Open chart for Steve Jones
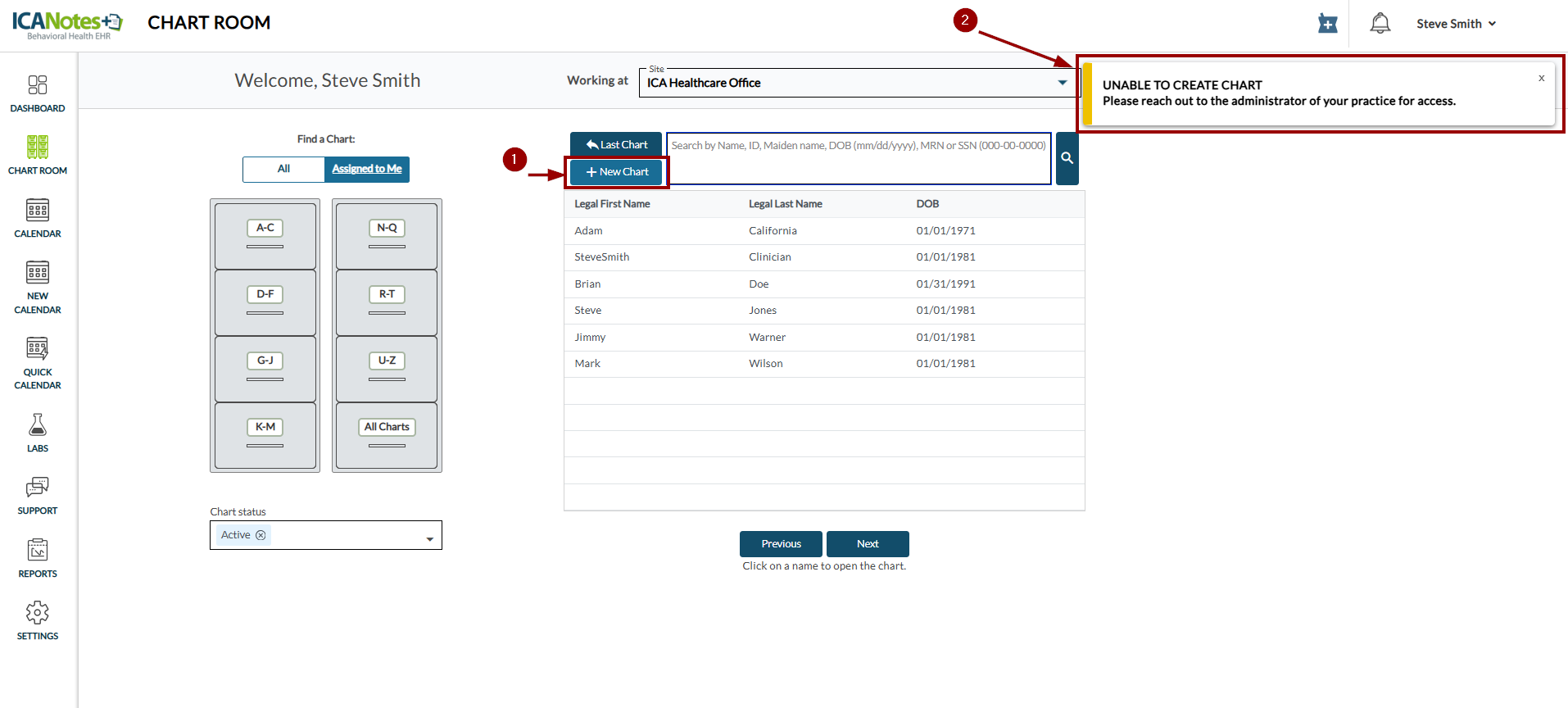Image resolution: width=1568 pixels, height=708 pixels. (824, 311)
